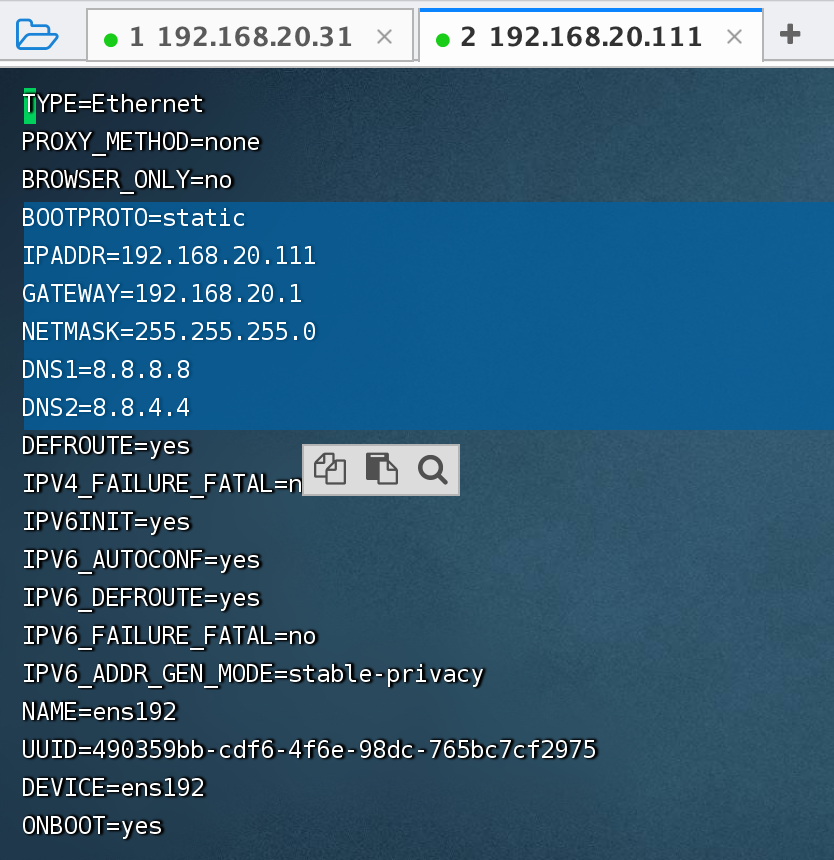Click the NAME=ens192 line
This screenshot has width=834, height=860.
coord(100,711)
